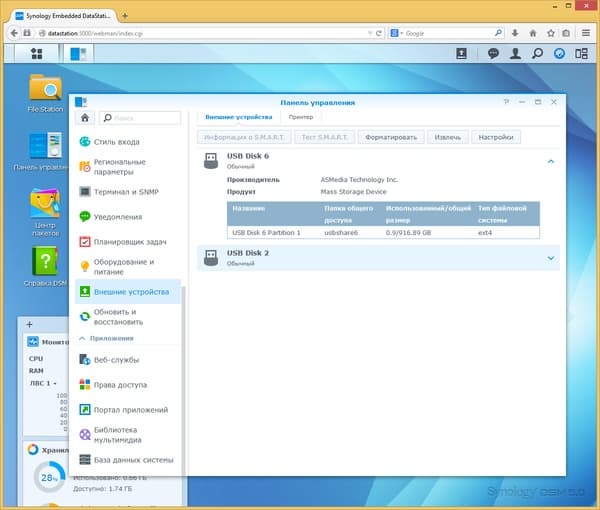Viewport: 600px width, 510px height.
Task: Open the browser hamburger menu
Action: [x=586, y=33]
